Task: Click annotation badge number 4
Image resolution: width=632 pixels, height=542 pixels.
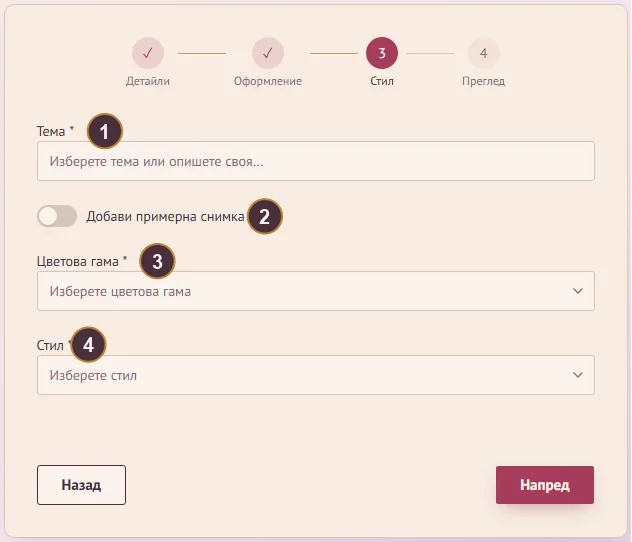Action: tap(89, 345)
